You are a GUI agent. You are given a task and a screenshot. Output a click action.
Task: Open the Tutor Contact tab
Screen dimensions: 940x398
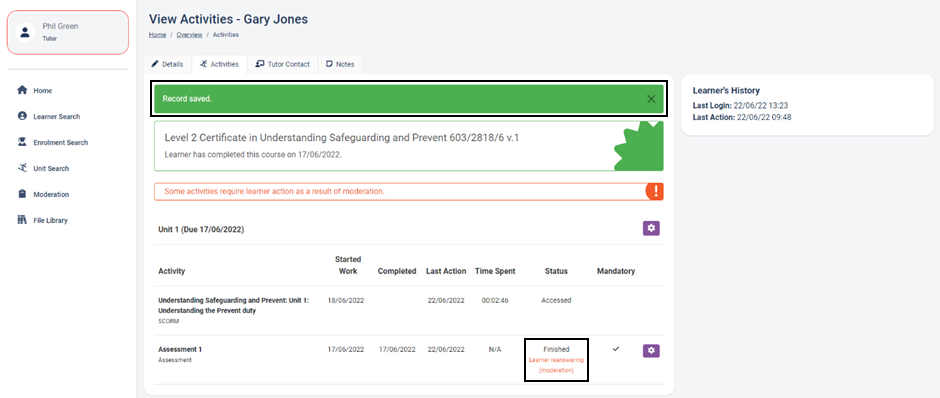click(x=282, y=64)
